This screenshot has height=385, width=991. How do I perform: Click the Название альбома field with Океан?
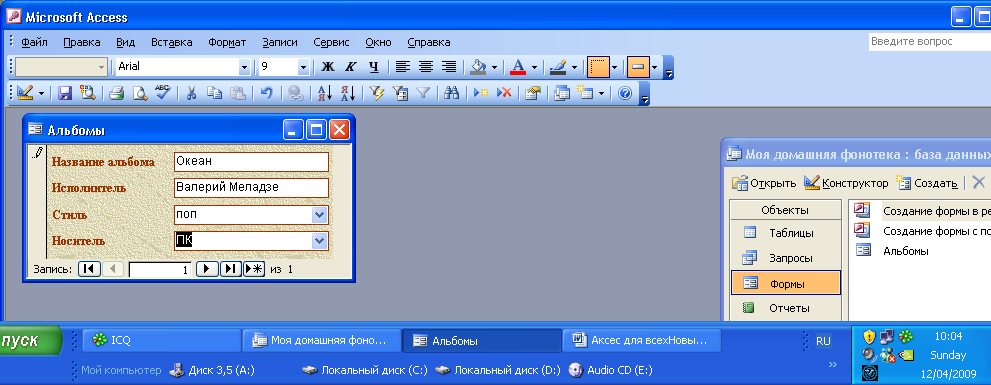tap(252, 161)
